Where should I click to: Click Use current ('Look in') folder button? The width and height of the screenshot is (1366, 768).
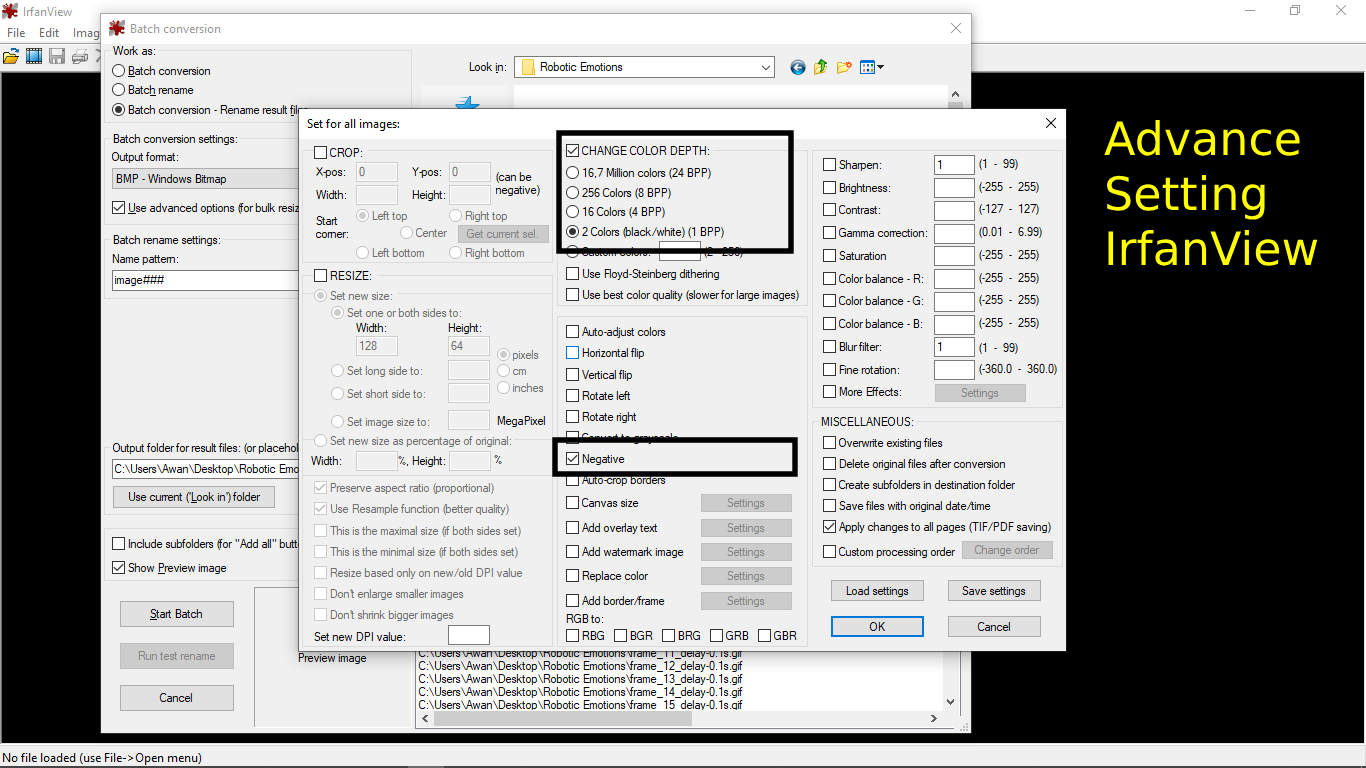tap(194, 497)
